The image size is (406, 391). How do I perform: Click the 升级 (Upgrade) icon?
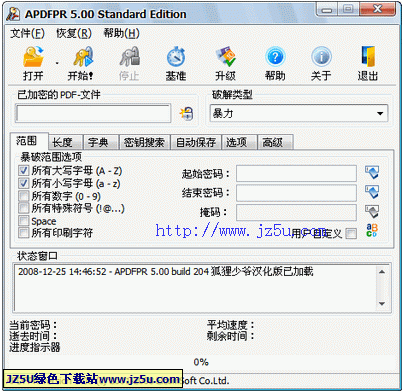coord(226,57)
